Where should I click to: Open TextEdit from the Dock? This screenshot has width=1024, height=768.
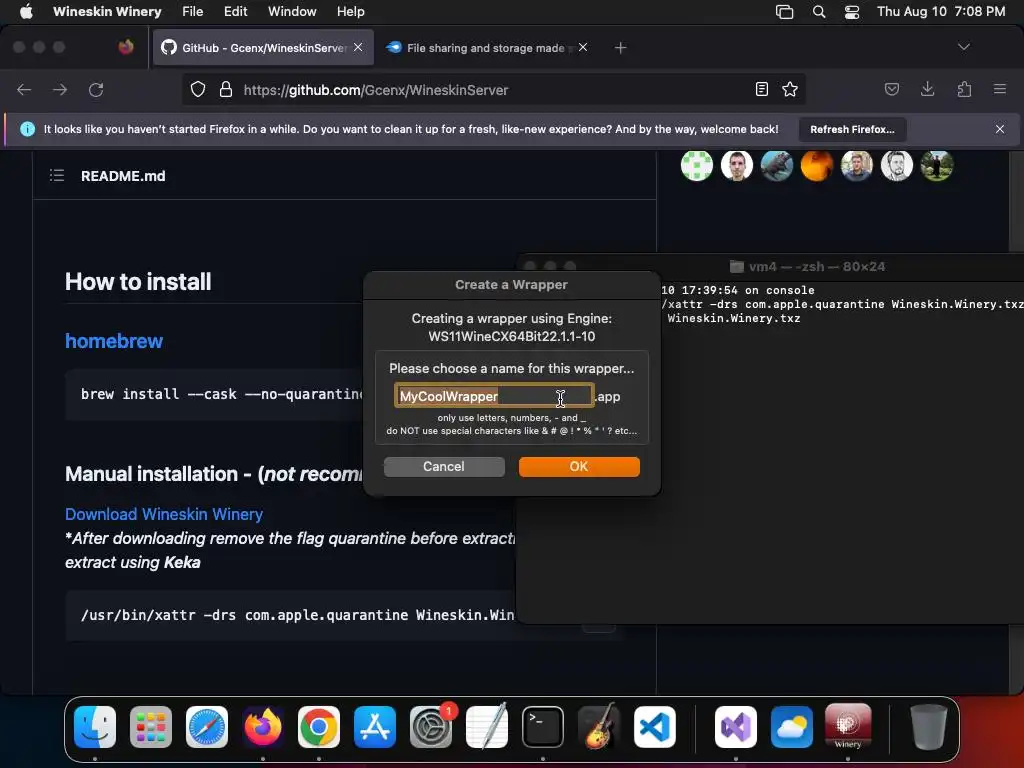pos(487,727)
